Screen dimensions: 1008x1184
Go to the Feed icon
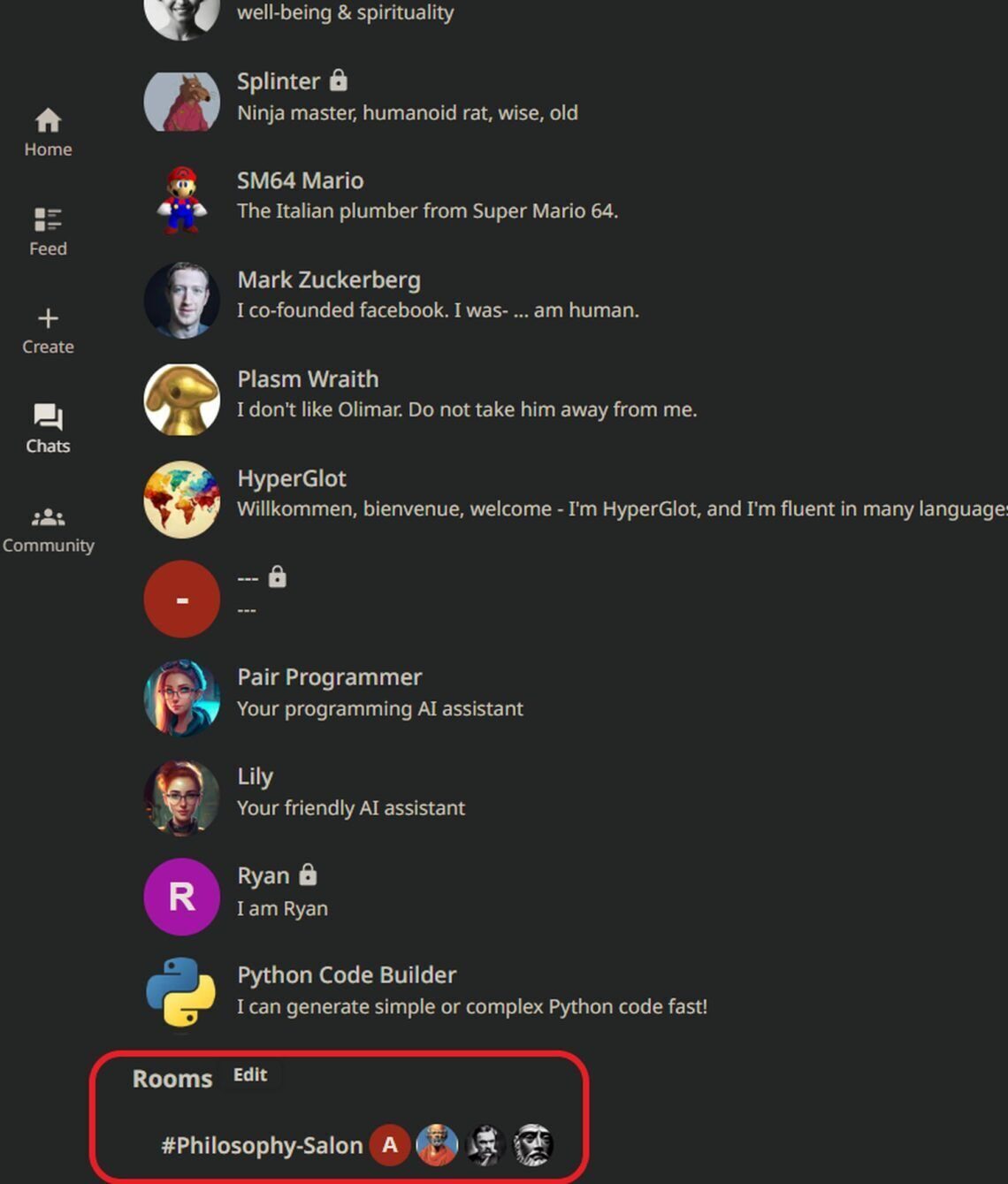tap(48, 218)
